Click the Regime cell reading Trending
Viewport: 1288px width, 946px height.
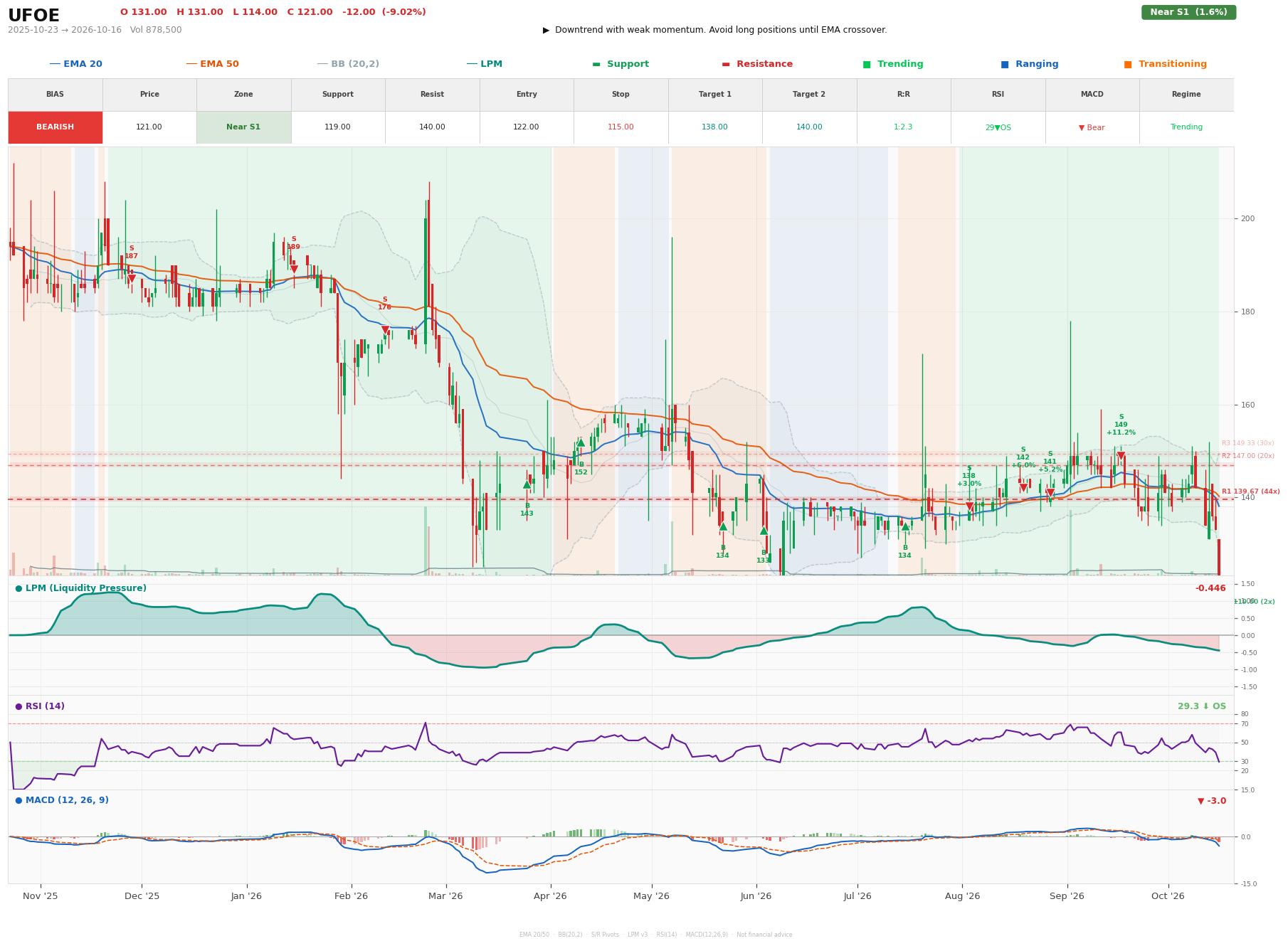click(1186, 127)
